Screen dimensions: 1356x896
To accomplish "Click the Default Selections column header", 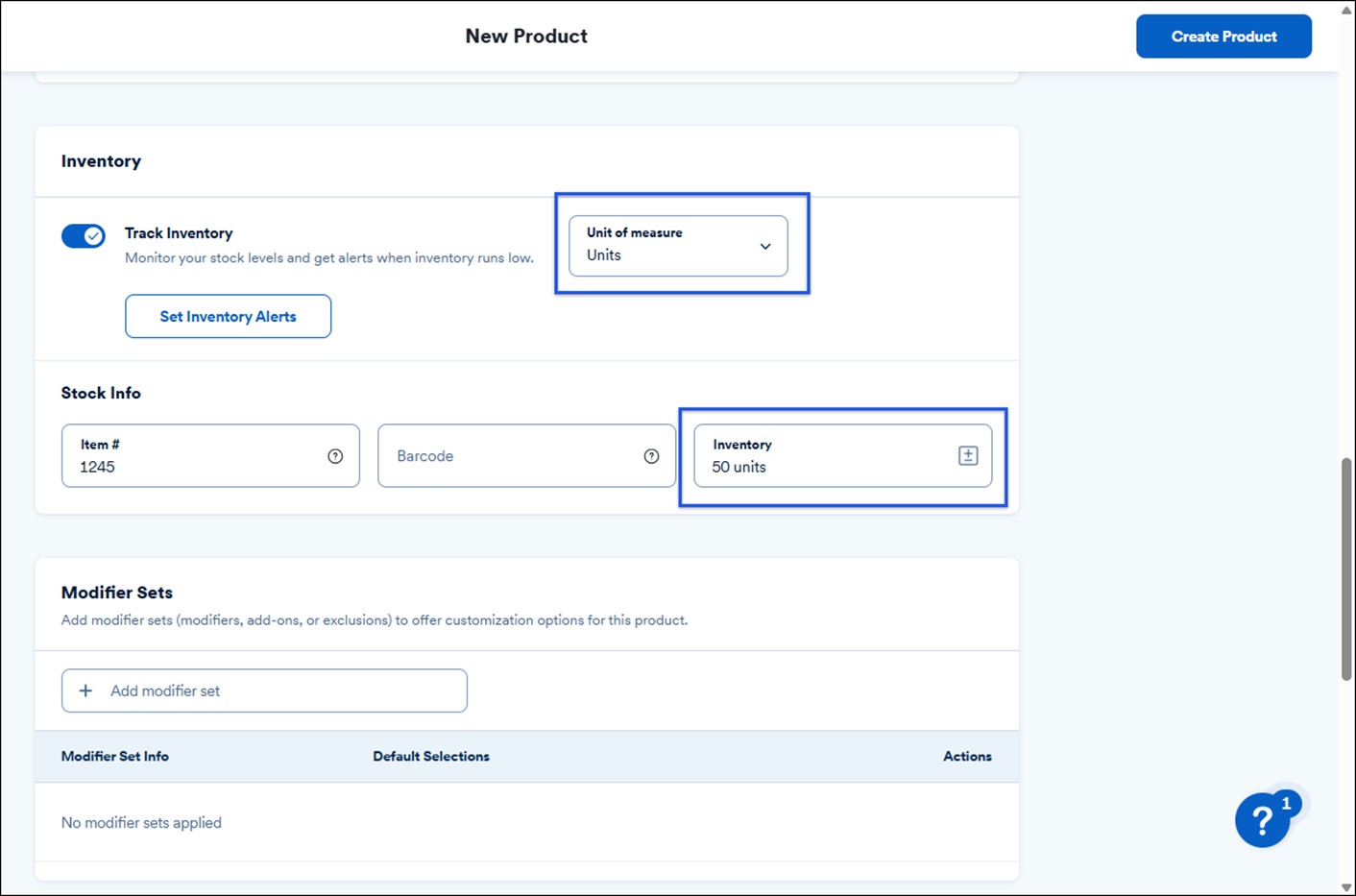I will [x=431, y=756].
